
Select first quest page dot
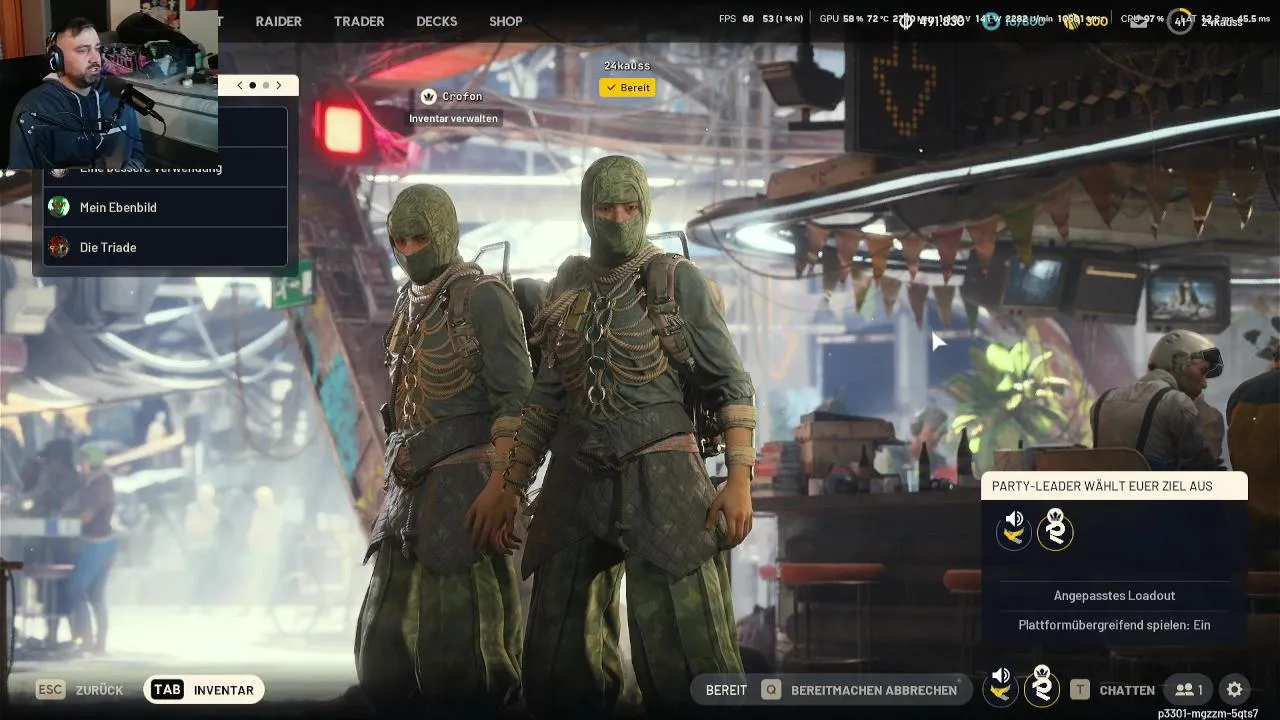pos(252,86)
